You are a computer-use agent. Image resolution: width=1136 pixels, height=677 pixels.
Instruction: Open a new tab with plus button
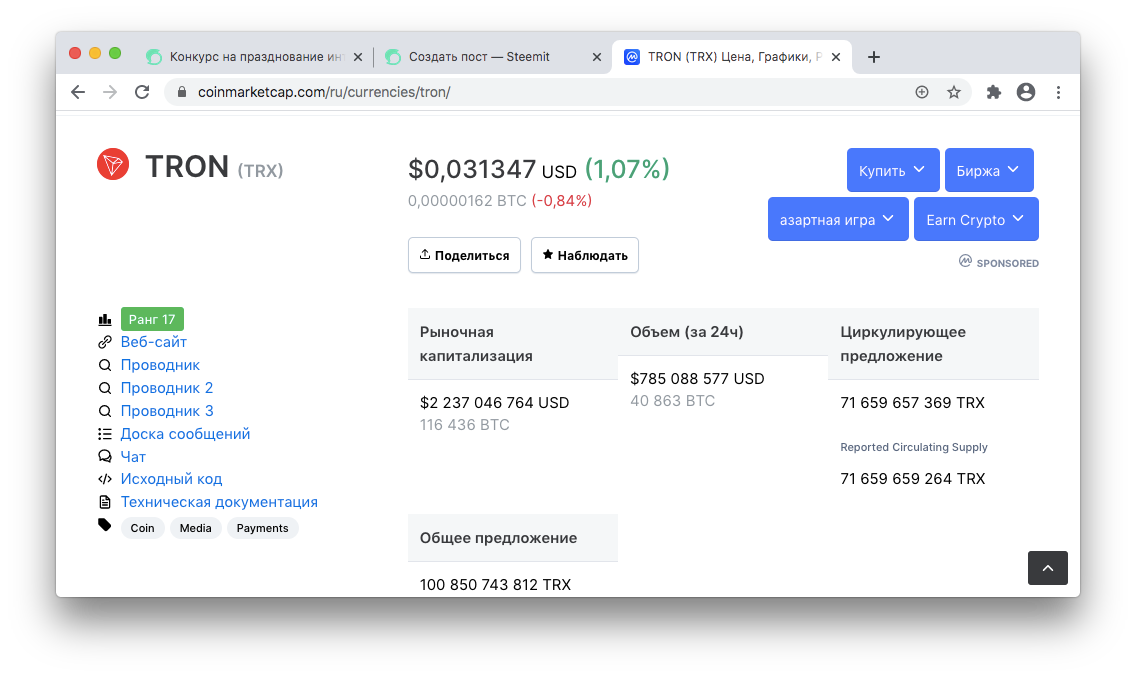click(874, 57)
